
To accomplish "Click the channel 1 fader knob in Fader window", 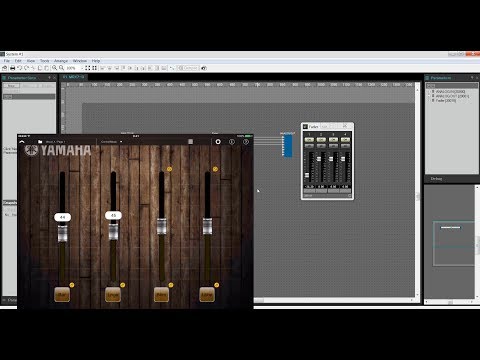I will [x=307, y=175].
